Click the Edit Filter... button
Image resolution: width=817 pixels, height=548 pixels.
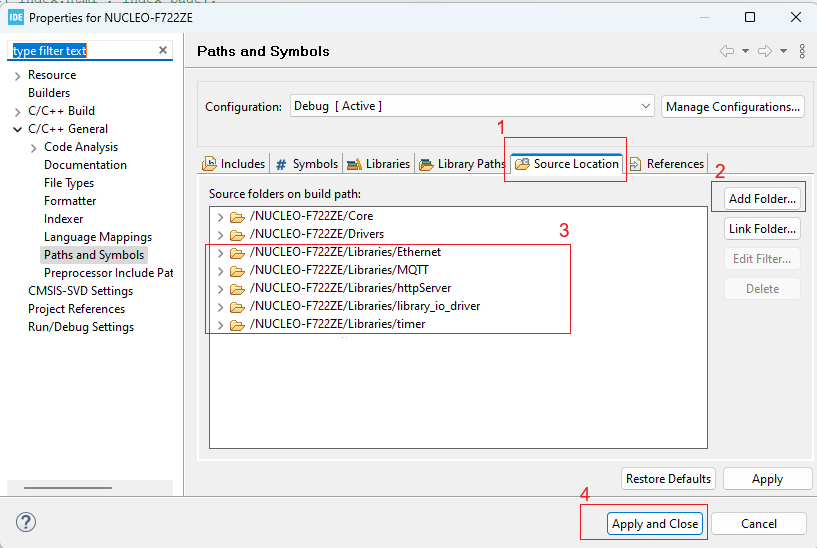tap(762, 258)
